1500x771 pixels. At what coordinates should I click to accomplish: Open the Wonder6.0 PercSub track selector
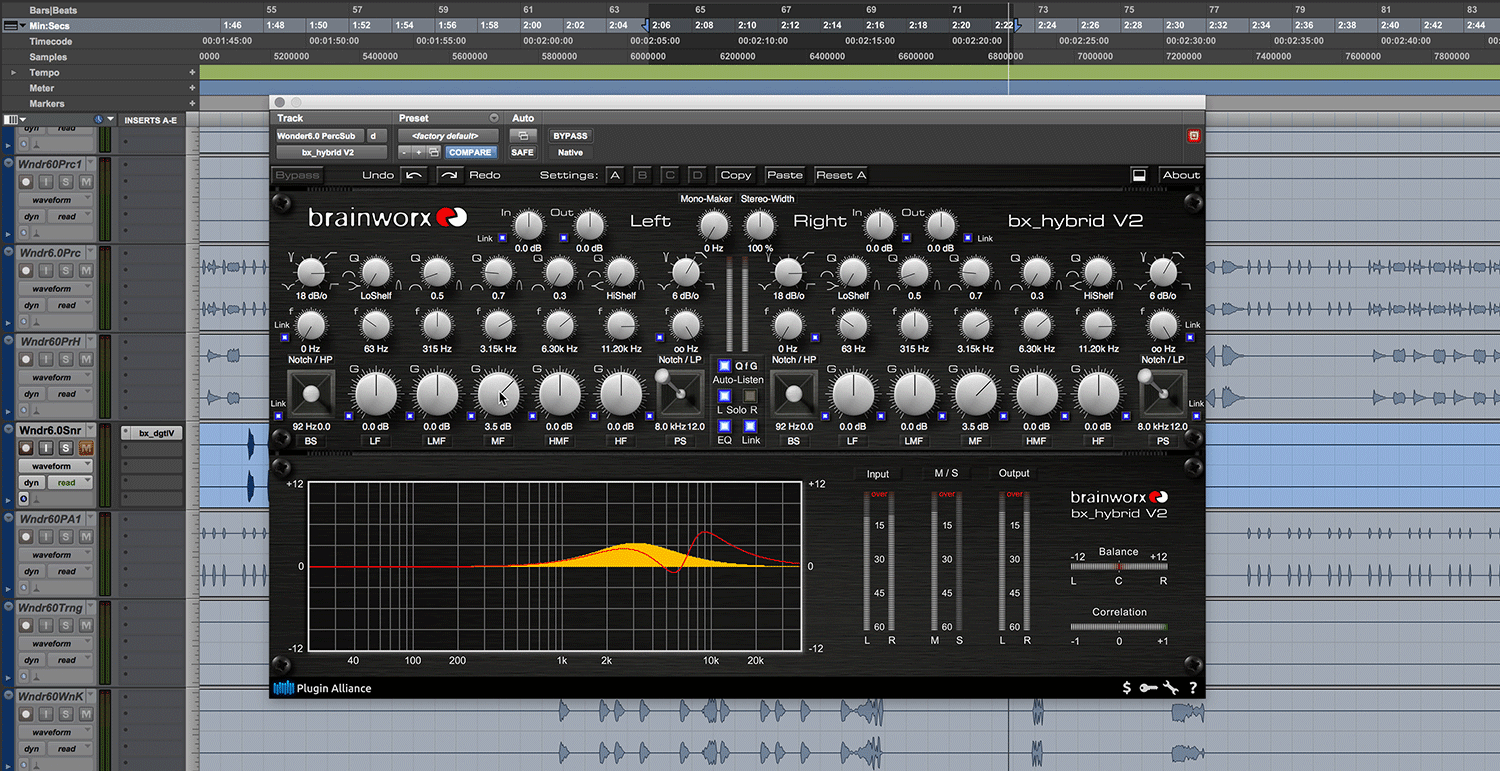click(x=320, y=136)
